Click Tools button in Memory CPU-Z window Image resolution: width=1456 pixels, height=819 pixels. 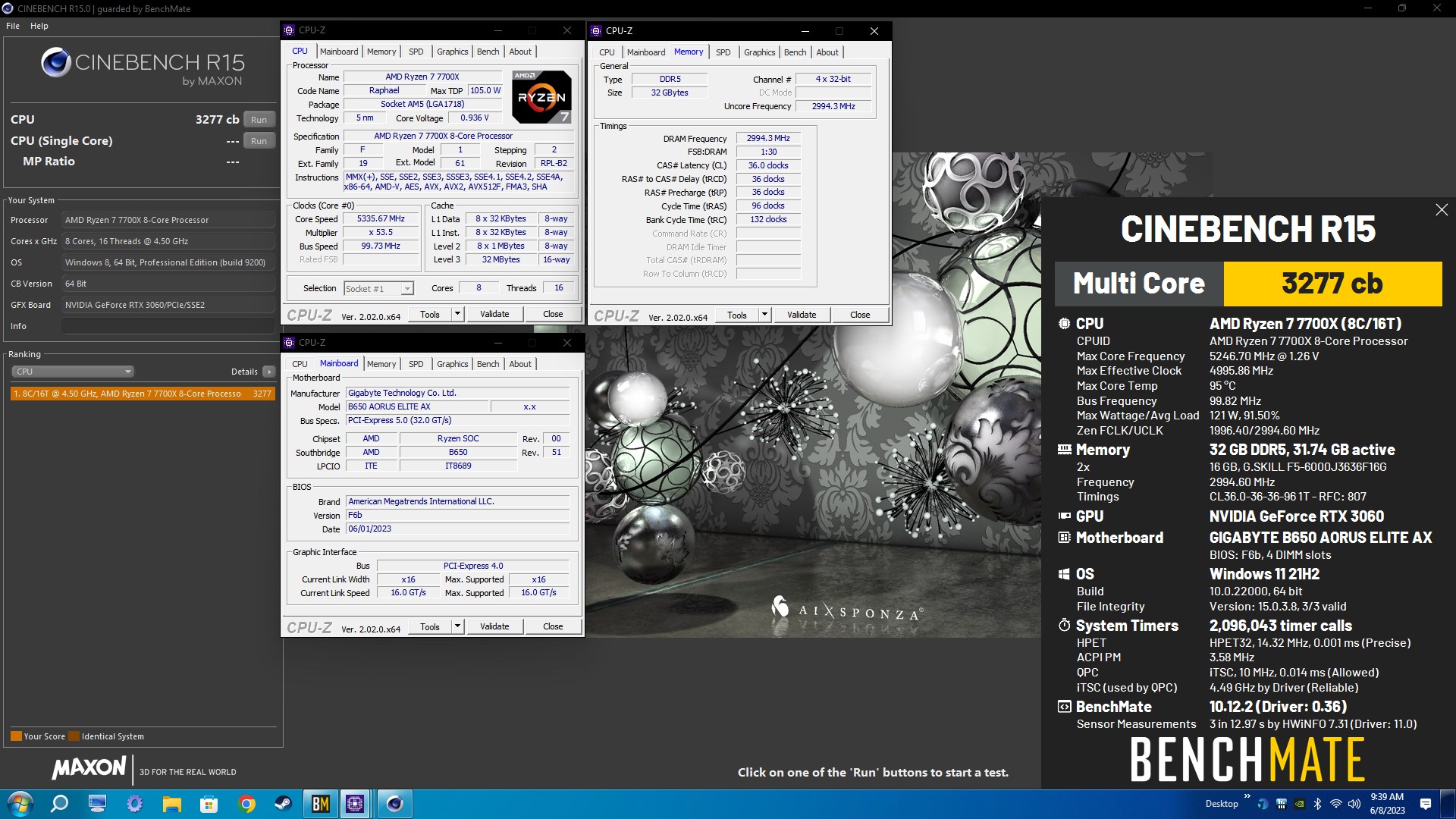737,315
